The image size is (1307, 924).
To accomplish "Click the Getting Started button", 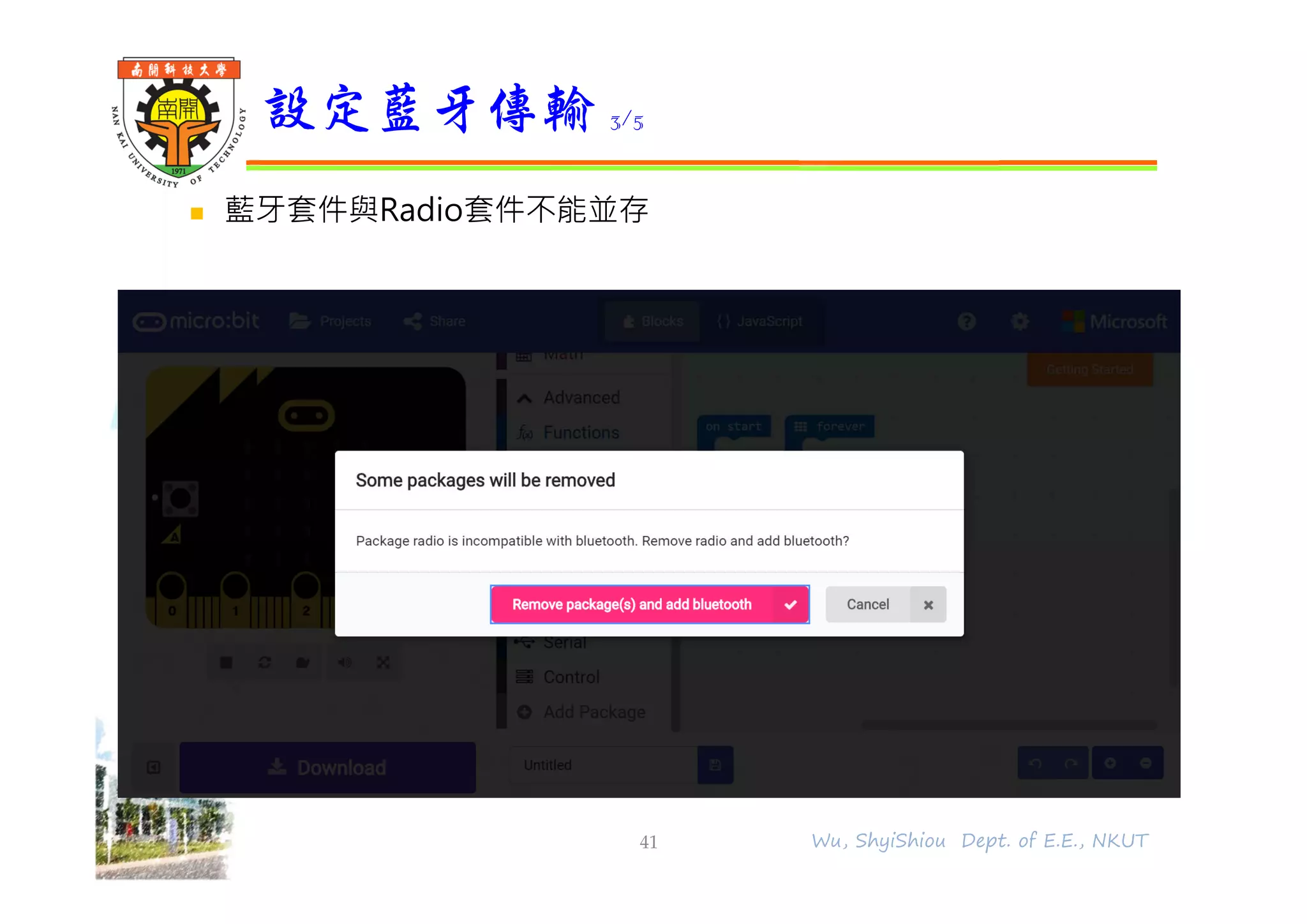I will 1090,369.
